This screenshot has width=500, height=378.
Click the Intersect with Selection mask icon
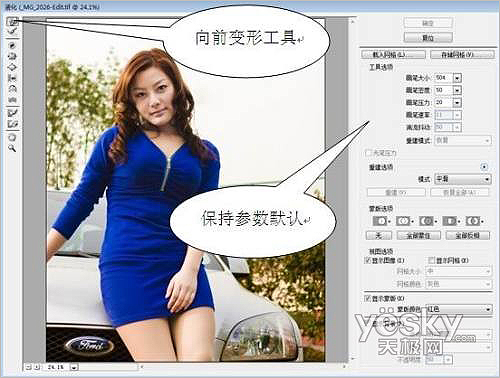(451, 221)
